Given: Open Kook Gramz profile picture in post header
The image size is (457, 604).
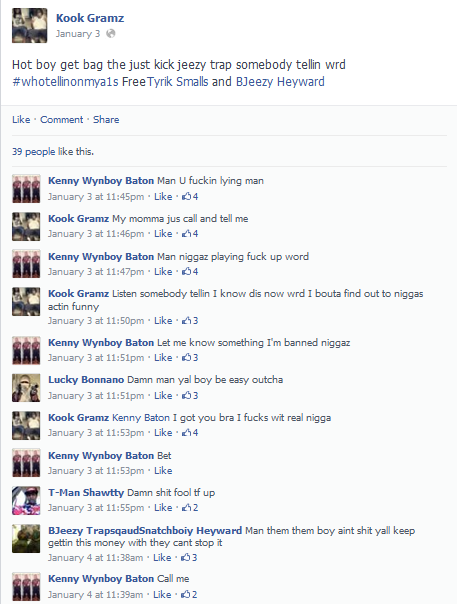Looking at the screenshot, I should pos(30,25).
